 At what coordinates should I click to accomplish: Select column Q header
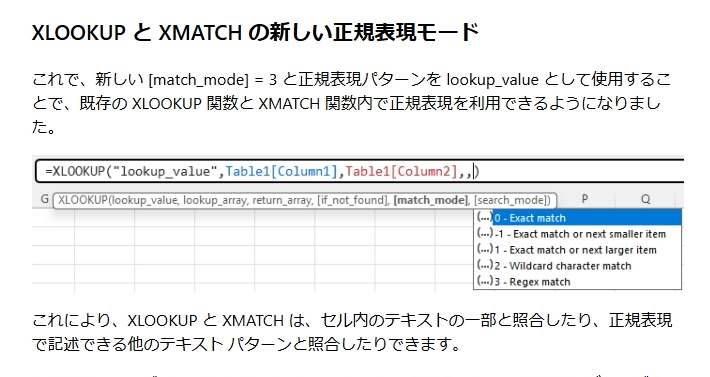645,199
